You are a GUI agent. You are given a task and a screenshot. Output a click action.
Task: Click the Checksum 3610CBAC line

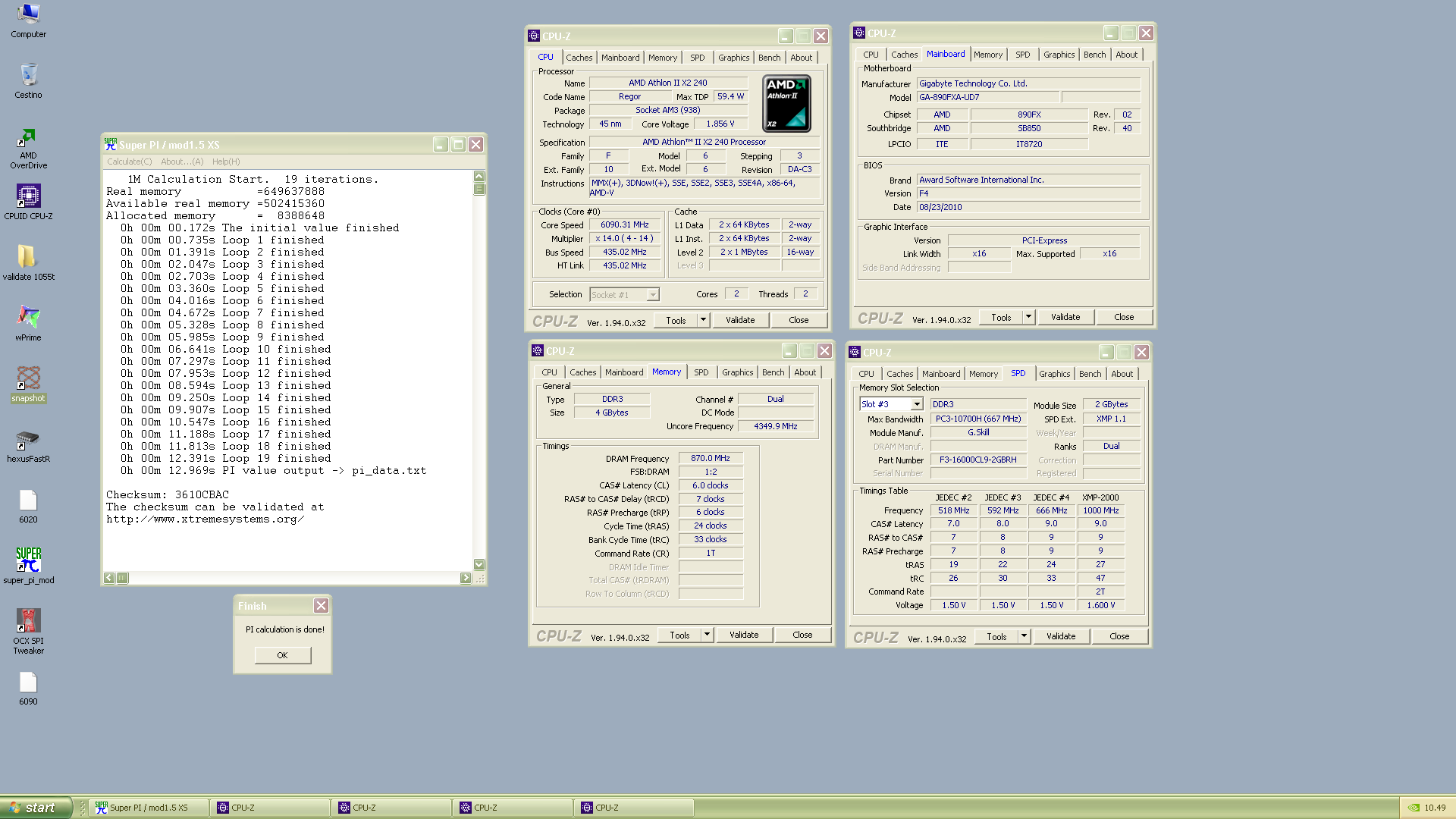[168, 495]
